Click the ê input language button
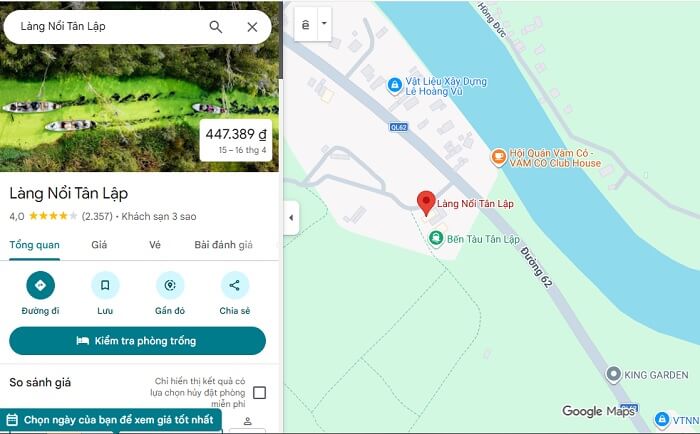The height and width of the screenshot is (434, 700). (306, 24)
